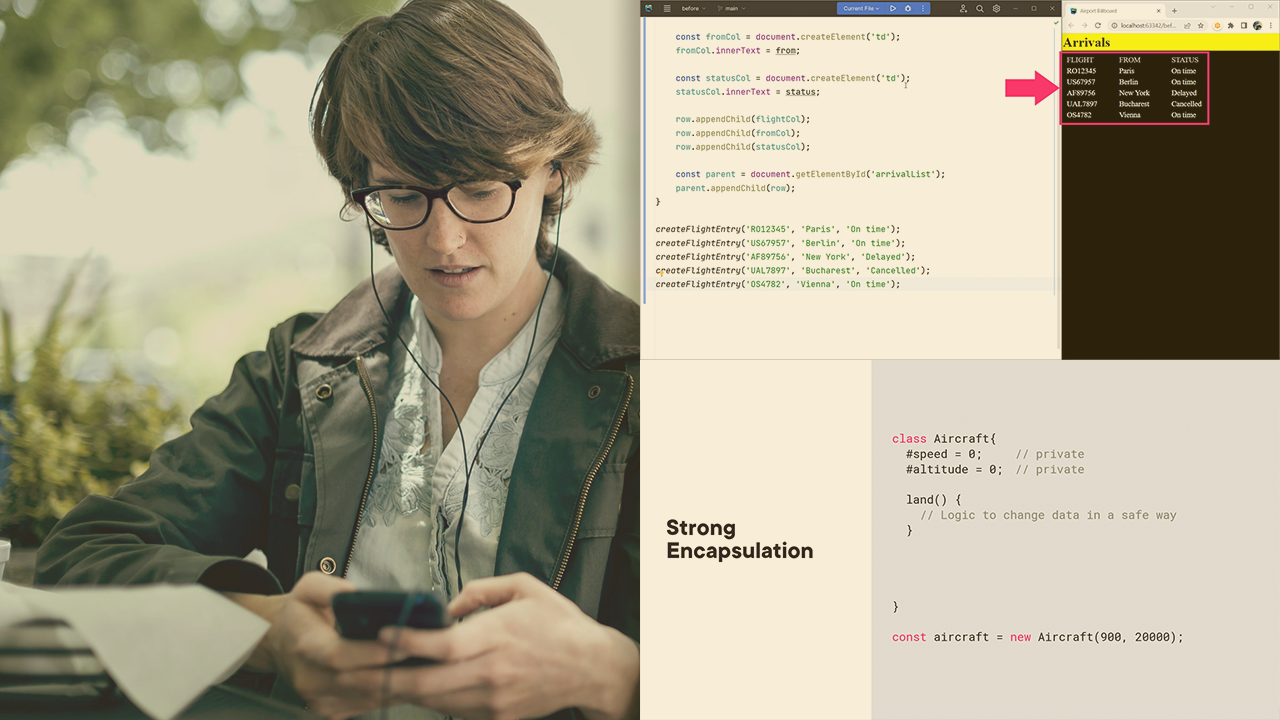The image size is (1280, 720).
Task: Click the address bar showing localhost:63342
Action: click(x=1146, y=25)
